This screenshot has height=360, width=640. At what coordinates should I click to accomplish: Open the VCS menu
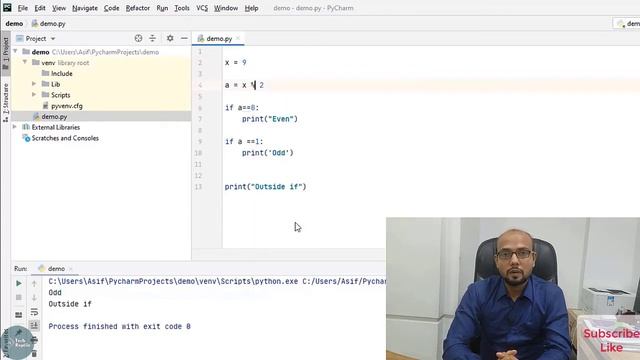202,8
